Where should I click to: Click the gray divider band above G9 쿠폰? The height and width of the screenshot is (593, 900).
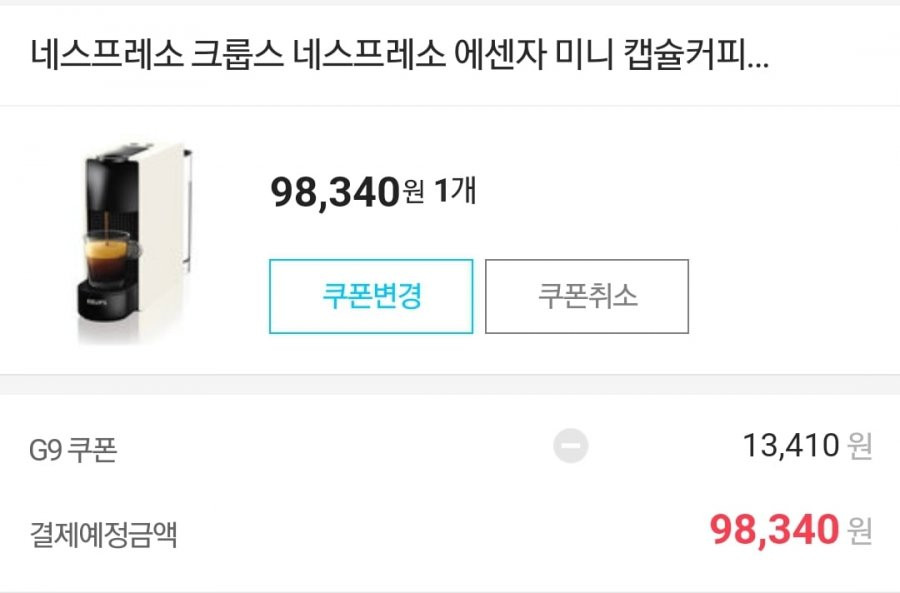coord(450,384)
